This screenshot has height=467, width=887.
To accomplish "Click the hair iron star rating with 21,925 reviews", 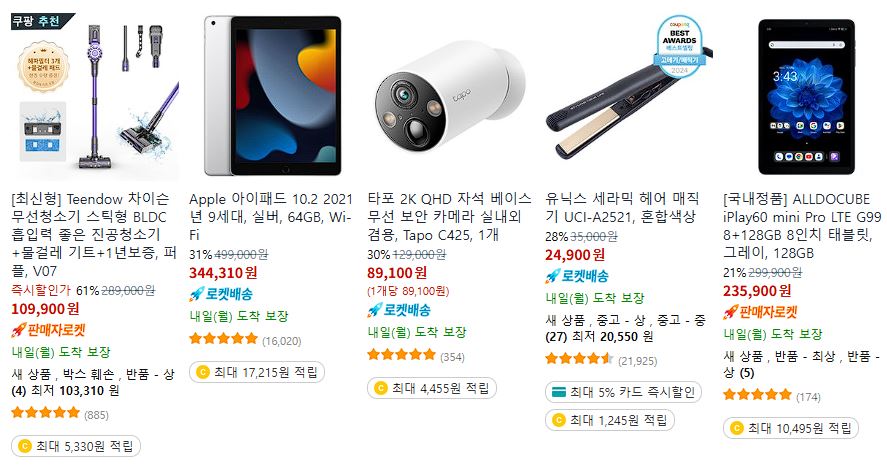I will (x=579, y=358).
